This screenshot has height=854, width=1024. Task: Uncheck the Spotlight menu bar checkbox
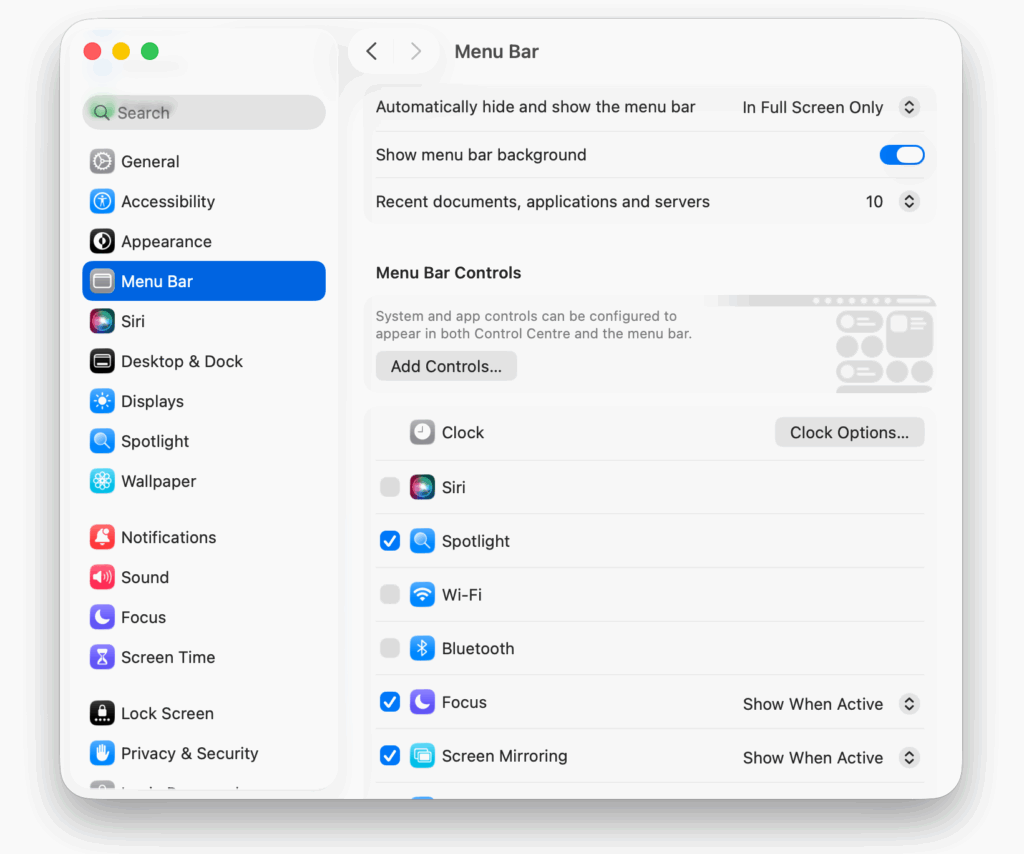[390, 541]
